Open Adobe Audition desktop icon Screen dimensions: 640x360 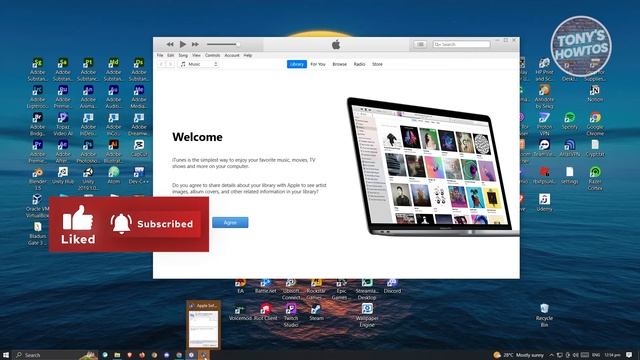[113, 96]
